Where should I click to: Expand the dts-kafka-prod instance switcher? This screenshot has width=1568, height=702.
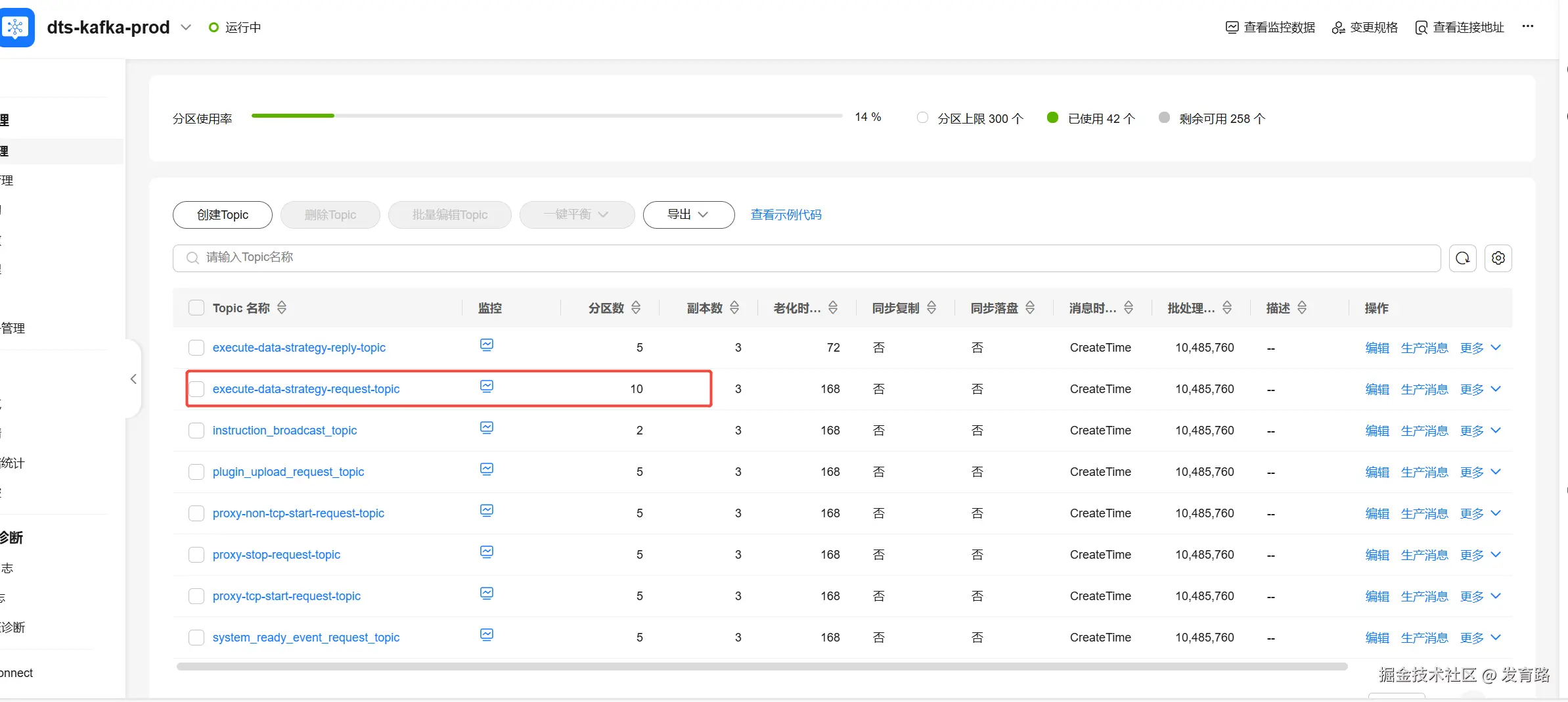(186, 28)
